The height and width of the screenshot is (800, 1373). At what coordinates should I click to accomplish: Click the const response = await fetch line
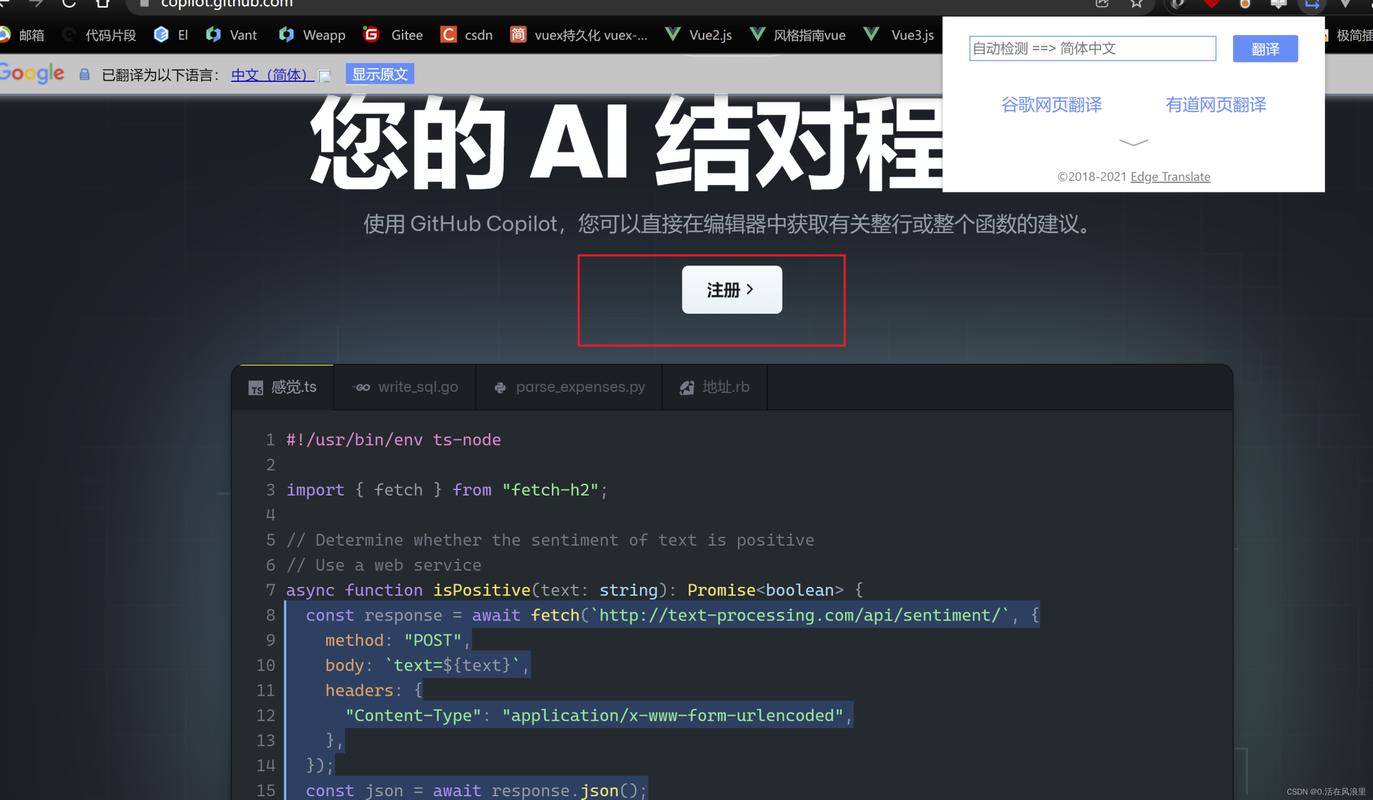672,615
